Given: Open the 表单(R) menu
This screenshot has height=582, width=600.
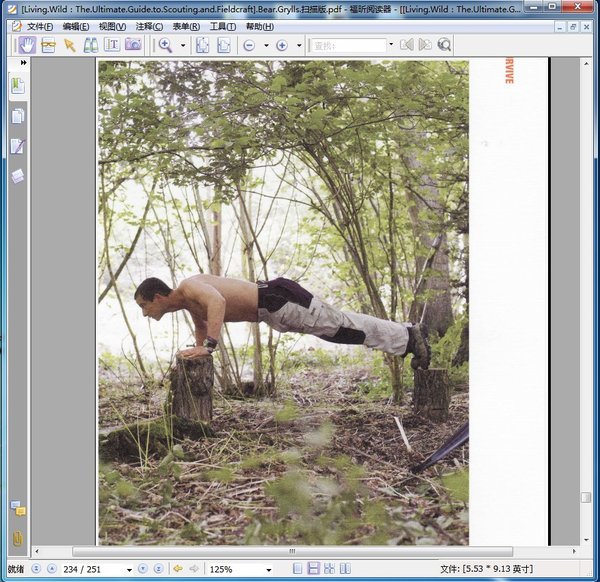Looking at the screenshot, I should coord(186,26).
